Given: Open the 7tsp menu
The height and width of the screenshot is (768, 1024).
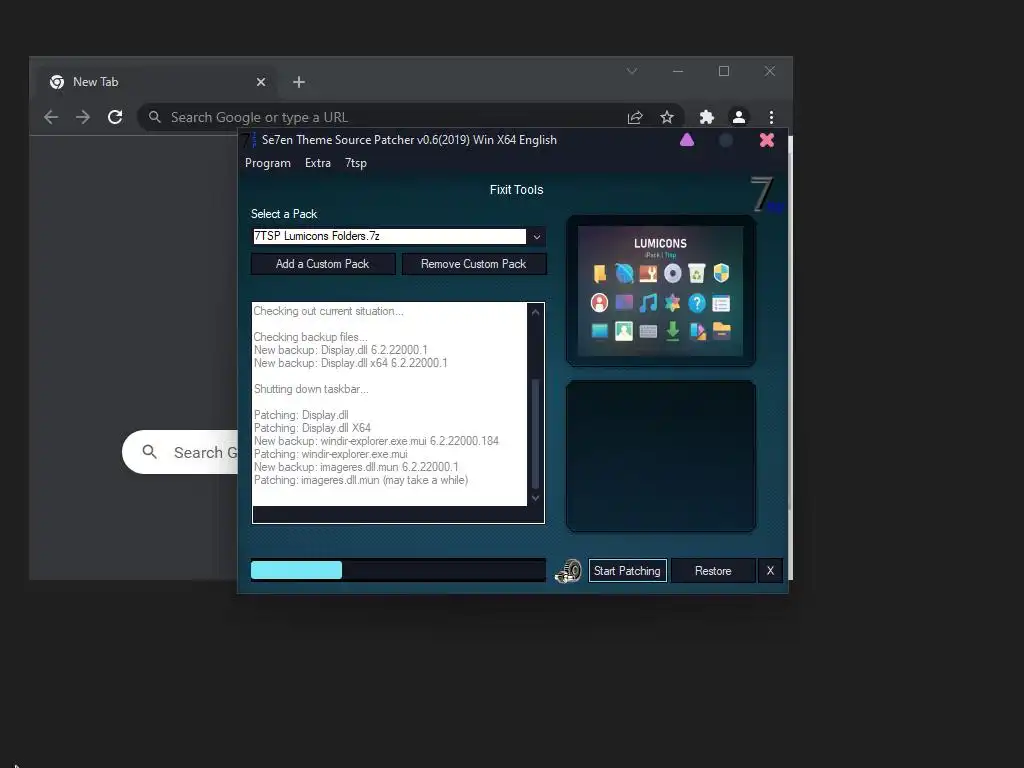Looking at the screenshot, I should (356, 163).
